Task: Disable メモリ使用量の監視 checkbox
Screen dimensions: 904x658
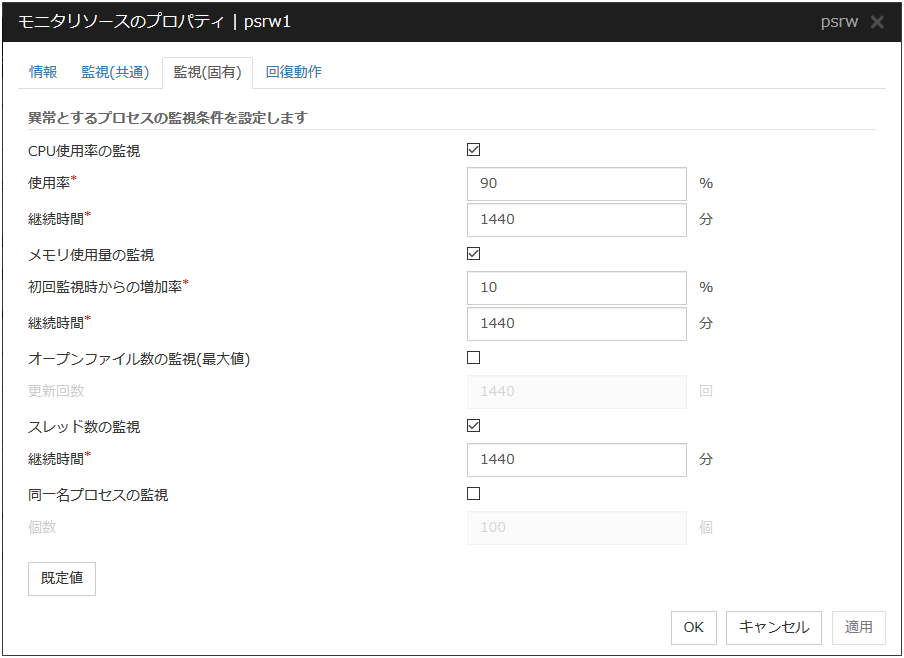Action: pos(474,254)
